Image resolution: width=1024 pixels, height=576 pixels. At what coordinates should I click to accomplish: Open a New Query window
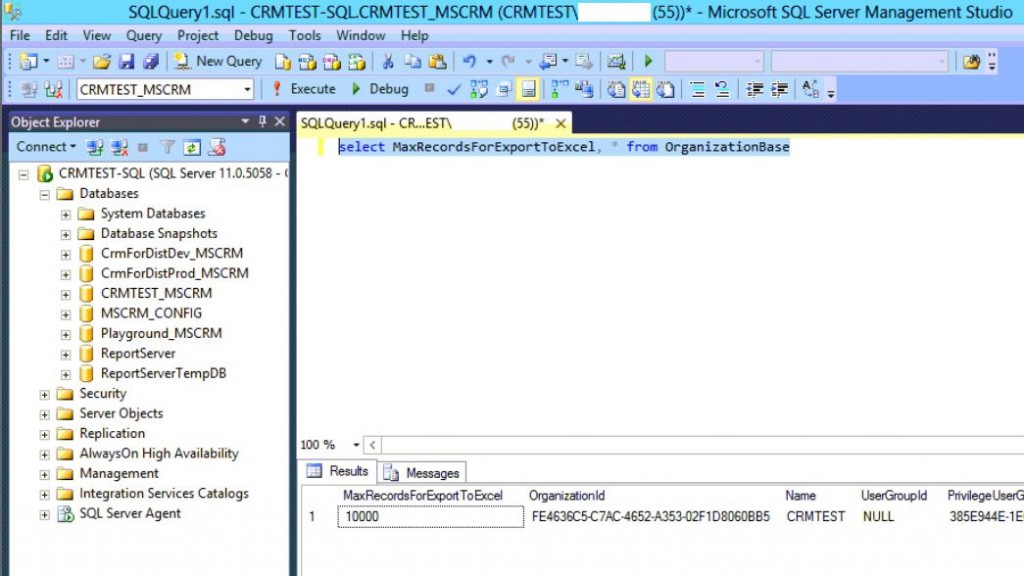pos(218,62)
